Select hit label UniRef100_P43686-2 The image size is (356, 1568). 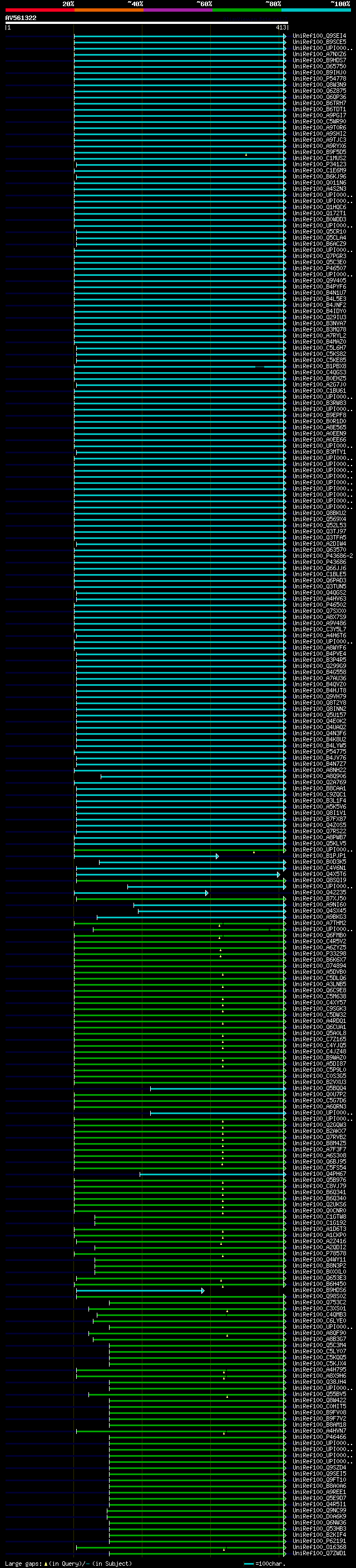pyautogui.click(x=323, y=556)
